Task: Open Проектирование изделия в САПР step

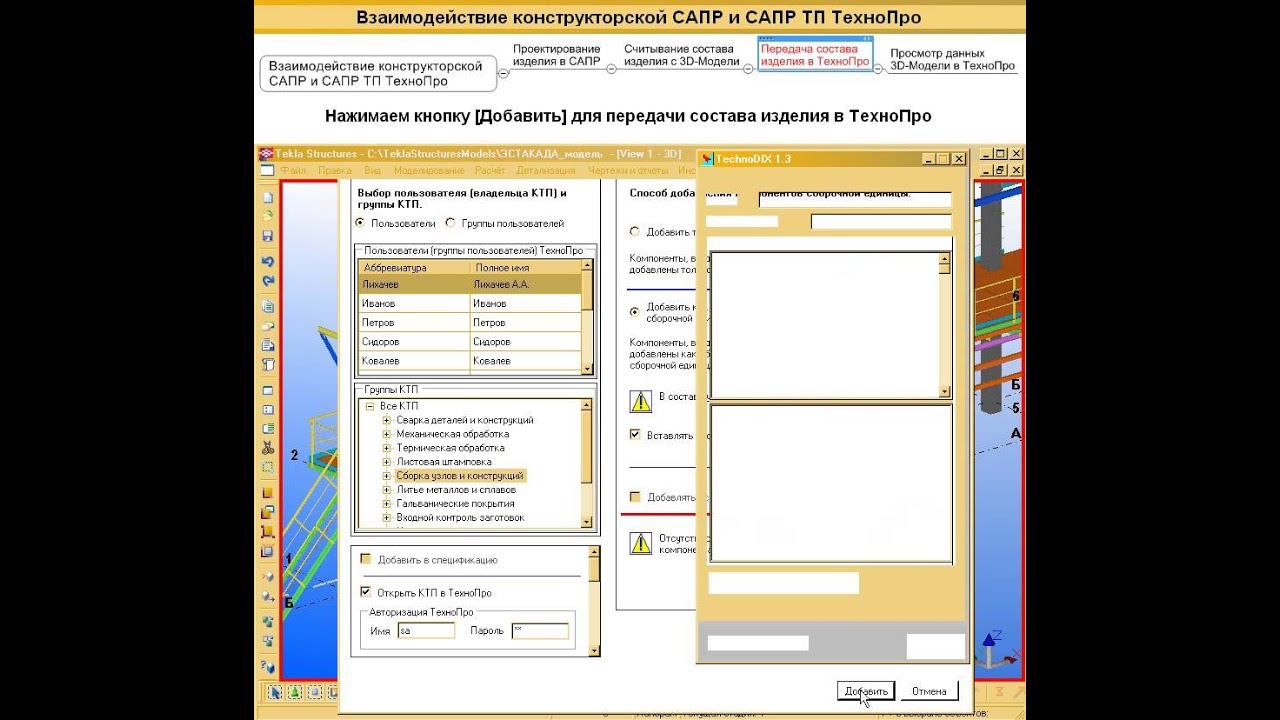Action: tap(557, 55)
